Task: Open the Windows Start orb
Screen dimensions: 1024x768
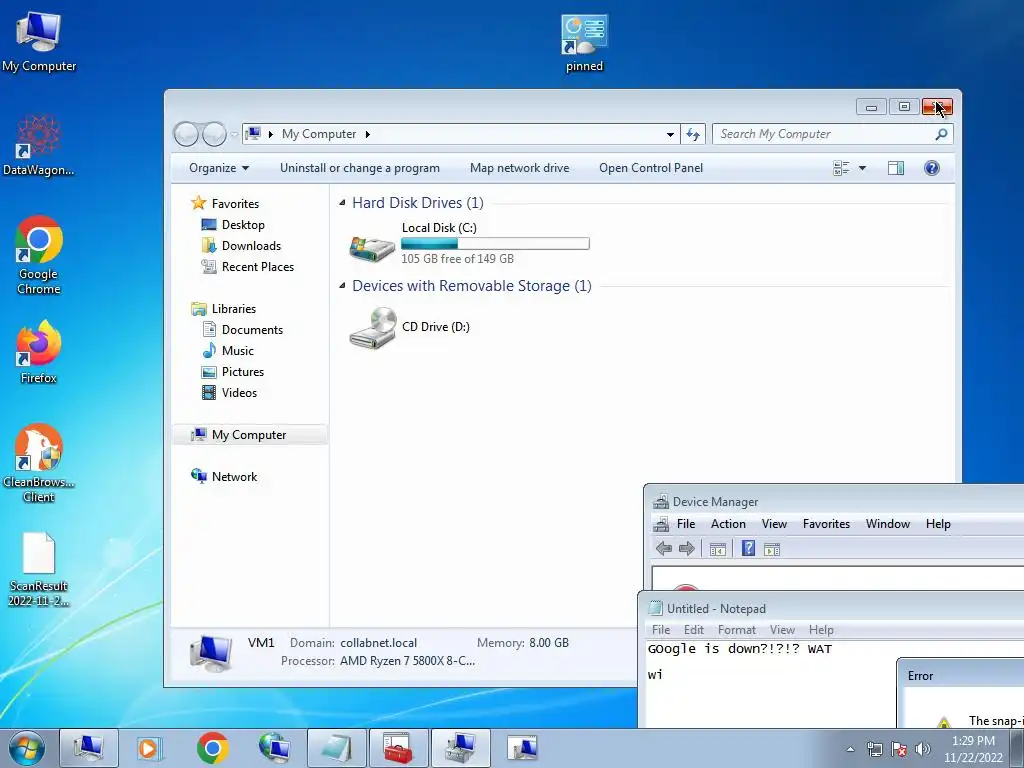Action: point(27,748)
